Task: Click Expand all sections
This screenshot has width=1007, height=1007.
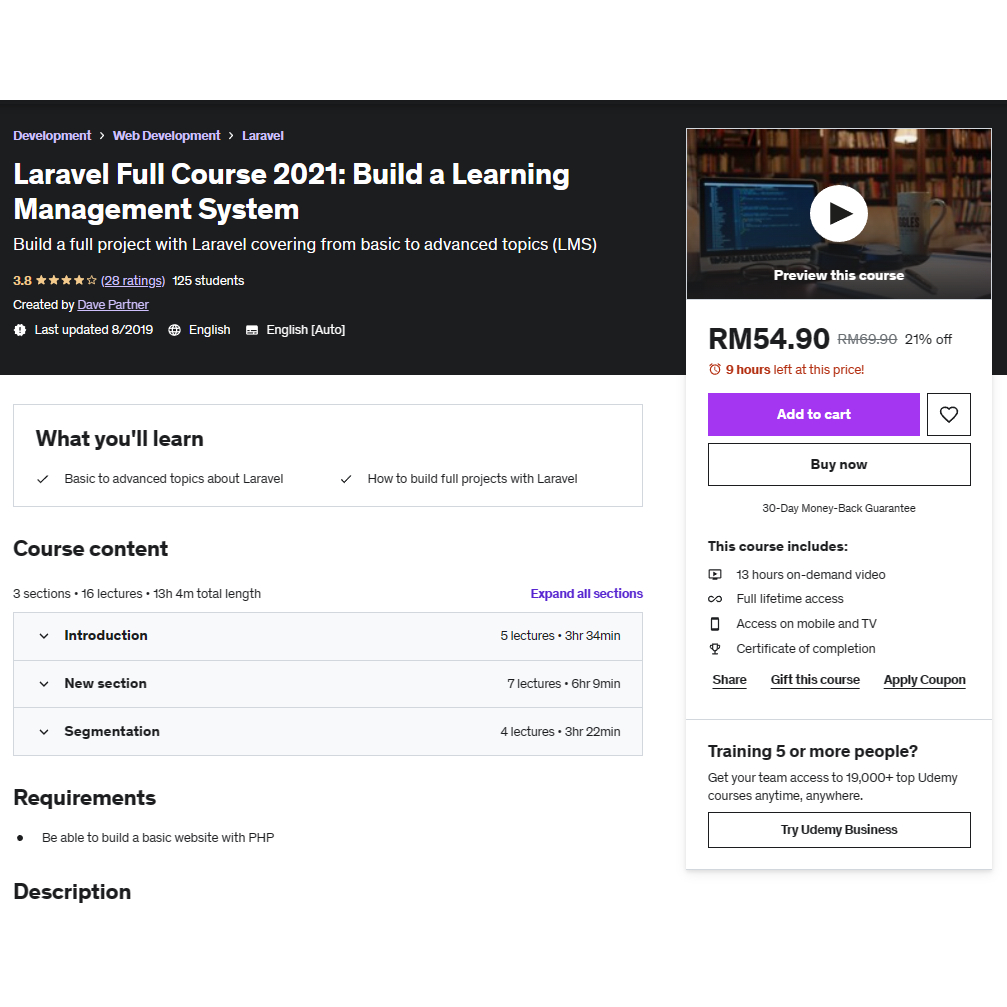Action: coord(586,594)
